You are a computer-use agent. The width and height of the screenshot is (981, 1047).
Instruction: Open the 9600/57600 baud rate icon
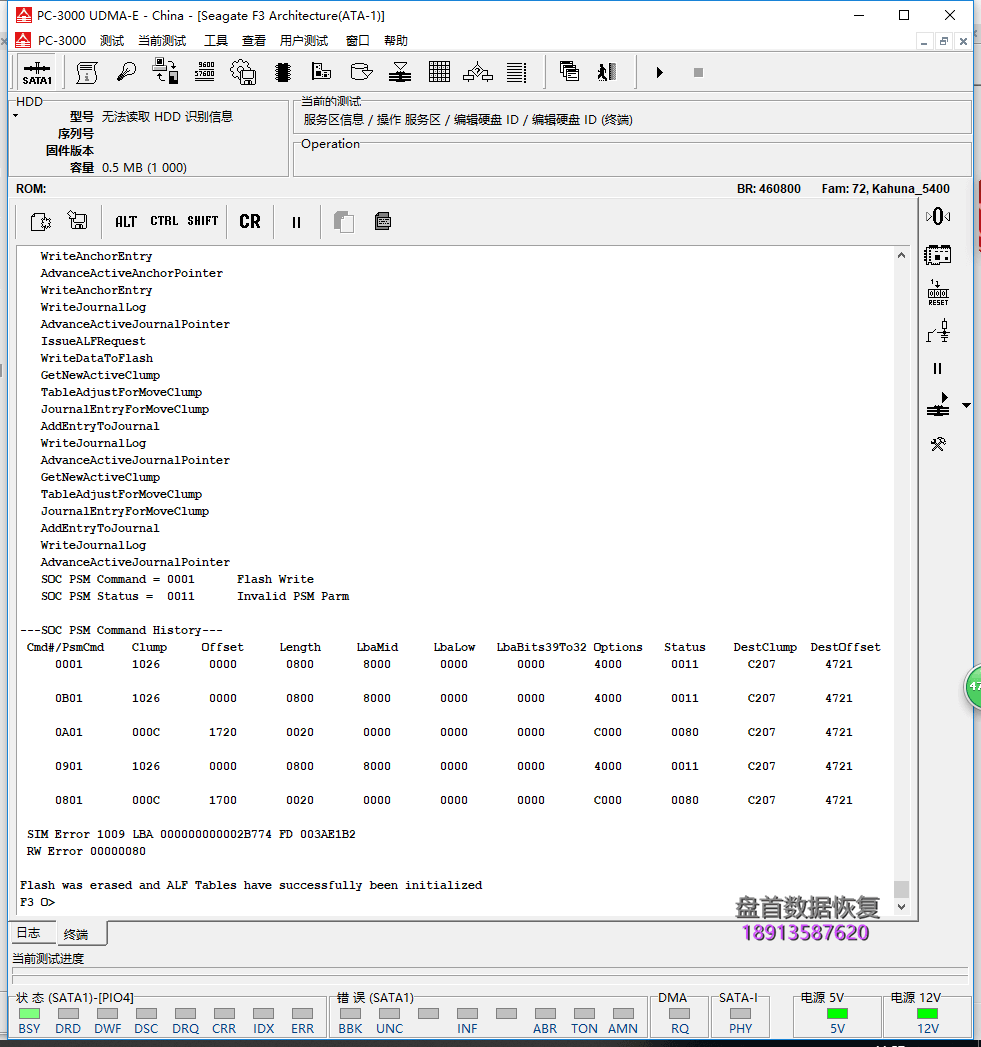[204, 71]
